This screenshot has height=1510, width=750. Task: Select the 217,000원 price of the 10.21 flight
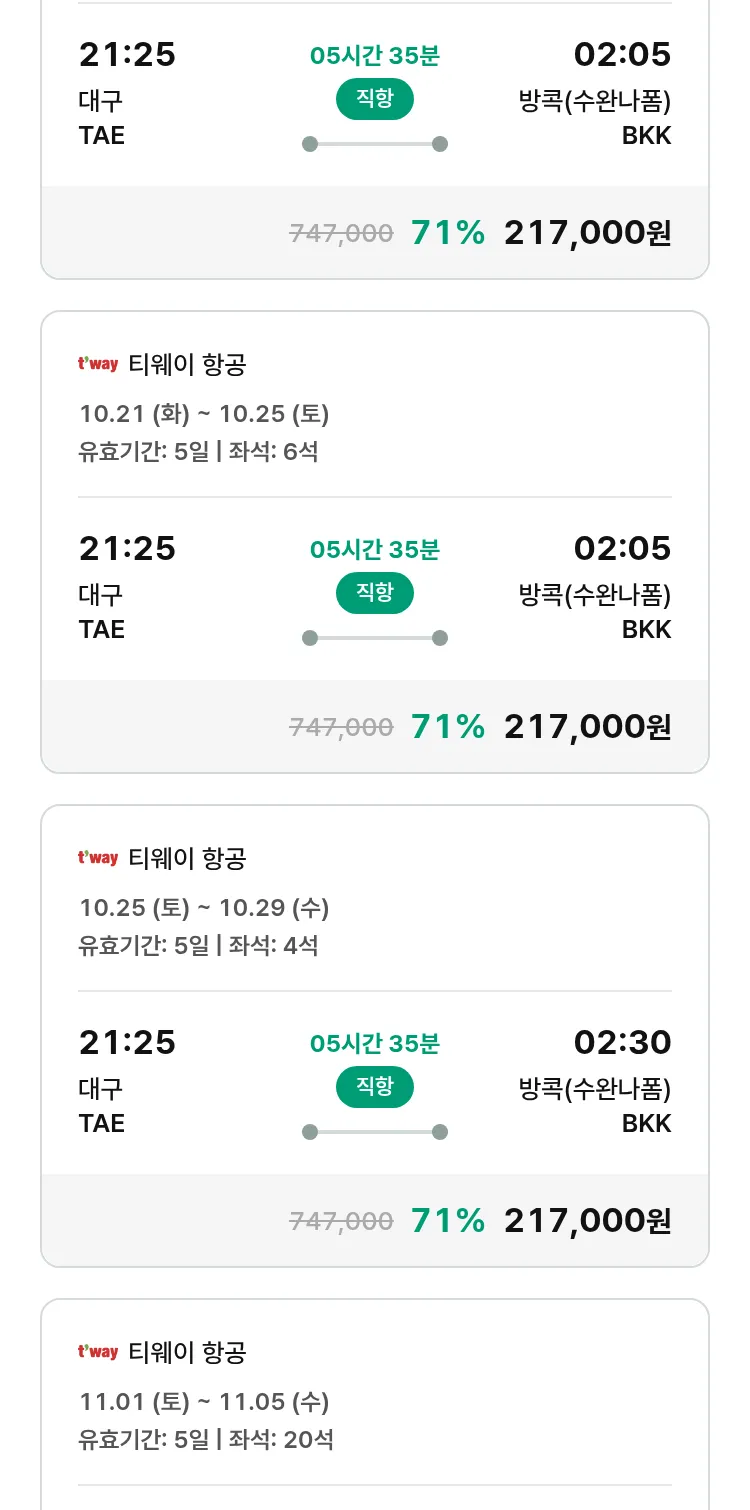(587, 727)
